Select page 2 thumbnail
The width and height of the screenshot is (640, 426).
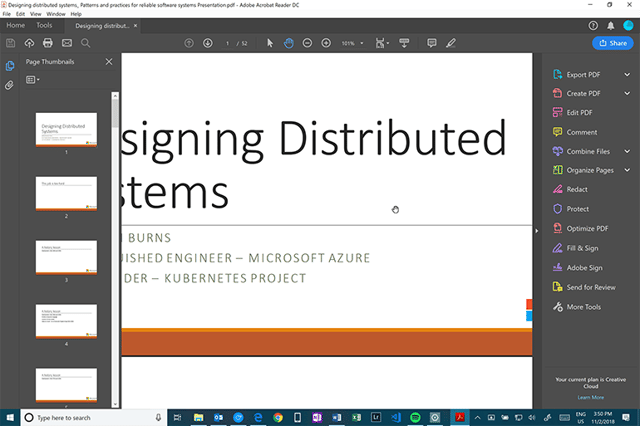coord(66,193)
